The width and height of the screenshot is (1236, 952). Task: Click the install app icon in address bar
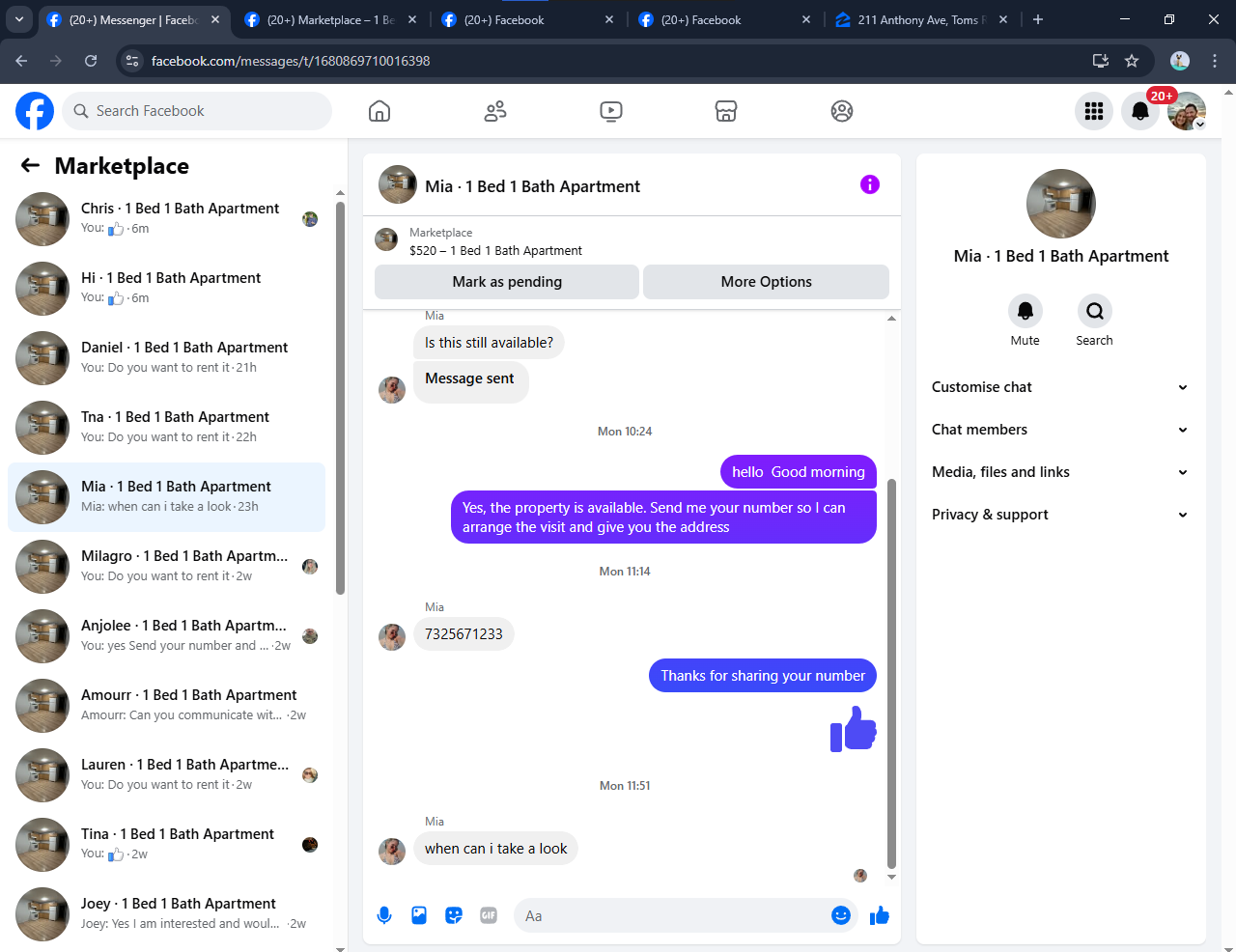[x=1101, y=61]
